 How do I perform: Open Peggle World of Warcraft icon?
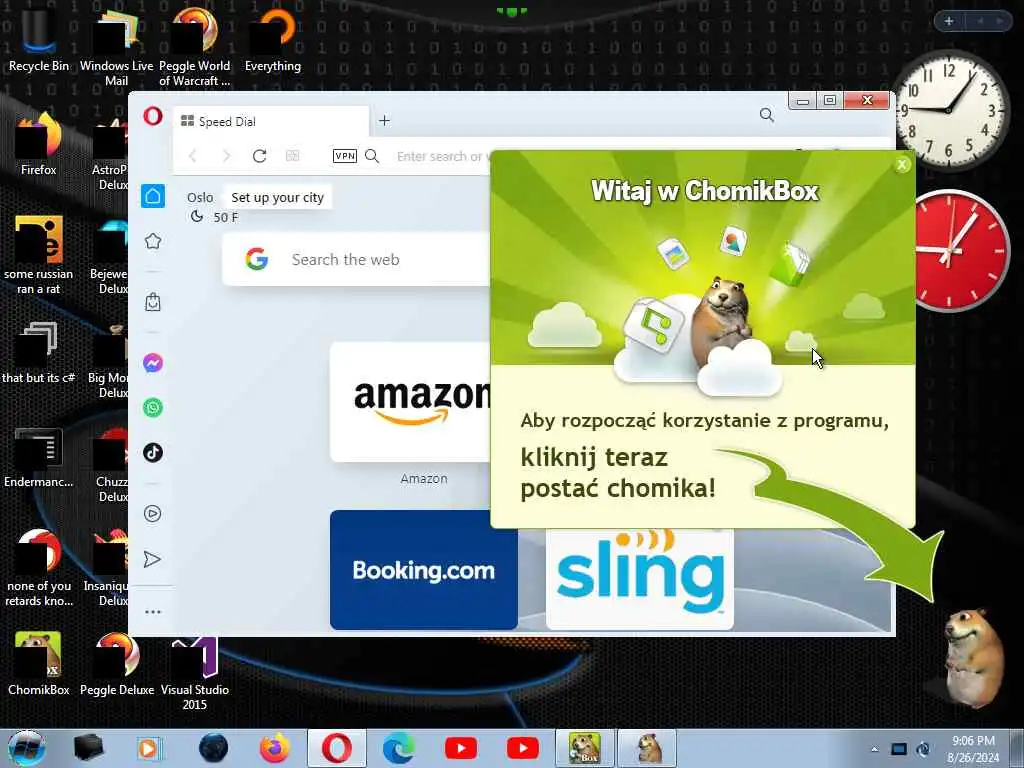pyautogui.click(x=195, y=46)
